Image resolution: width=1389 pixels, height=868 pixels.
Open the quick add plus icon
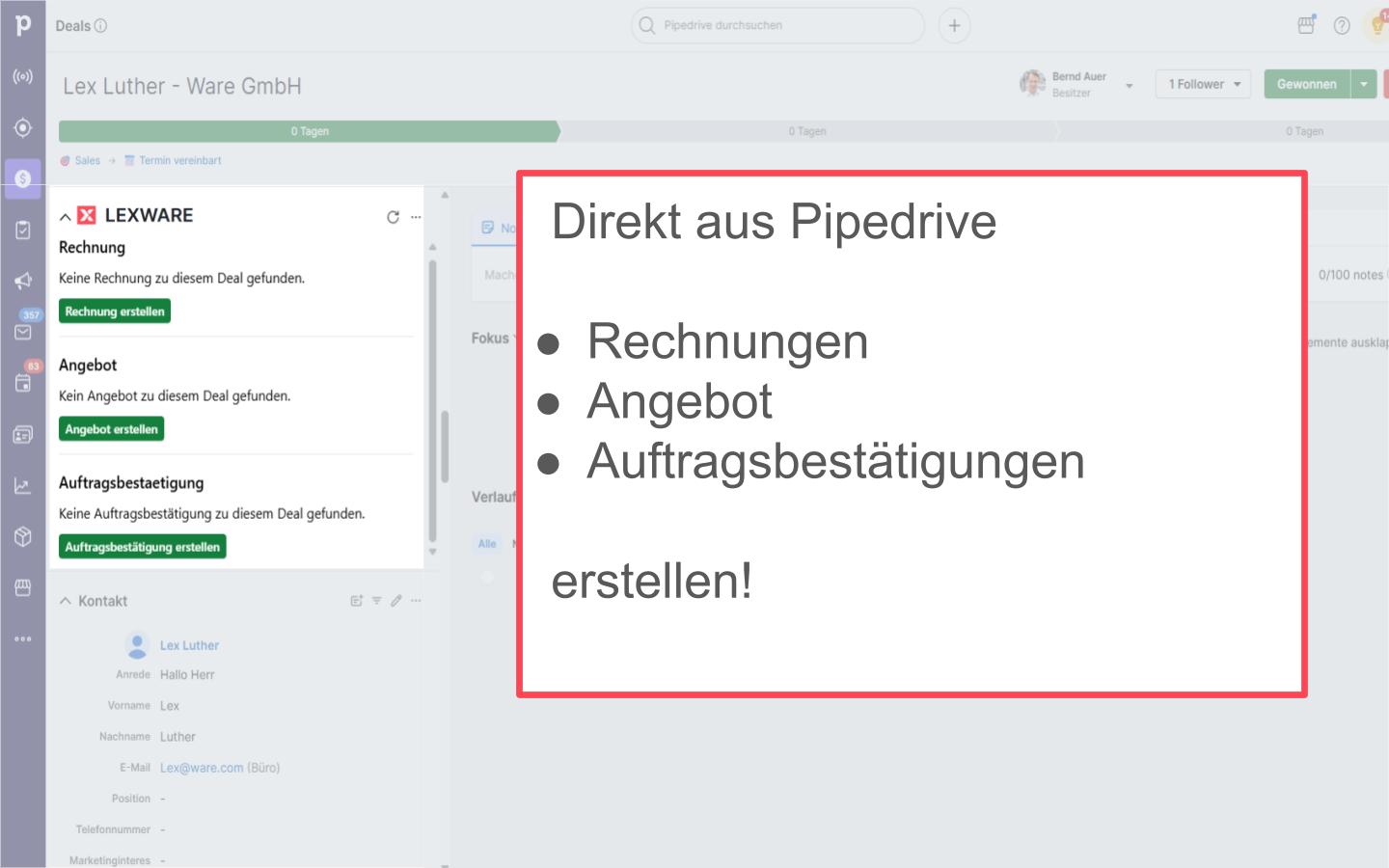tap(954, 25)
